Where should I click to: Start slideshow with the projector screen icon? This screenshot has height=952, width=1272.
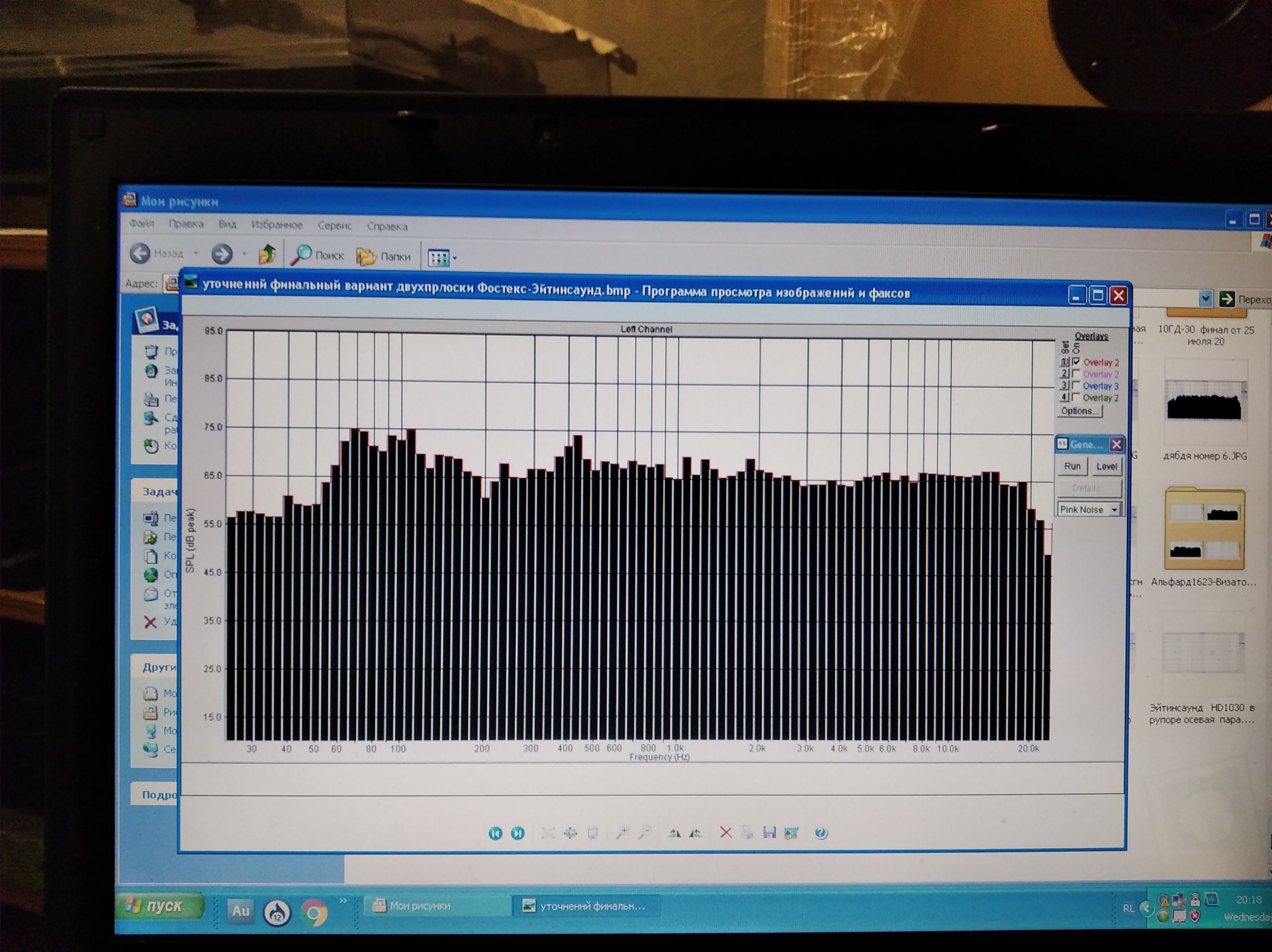[593, 833]
